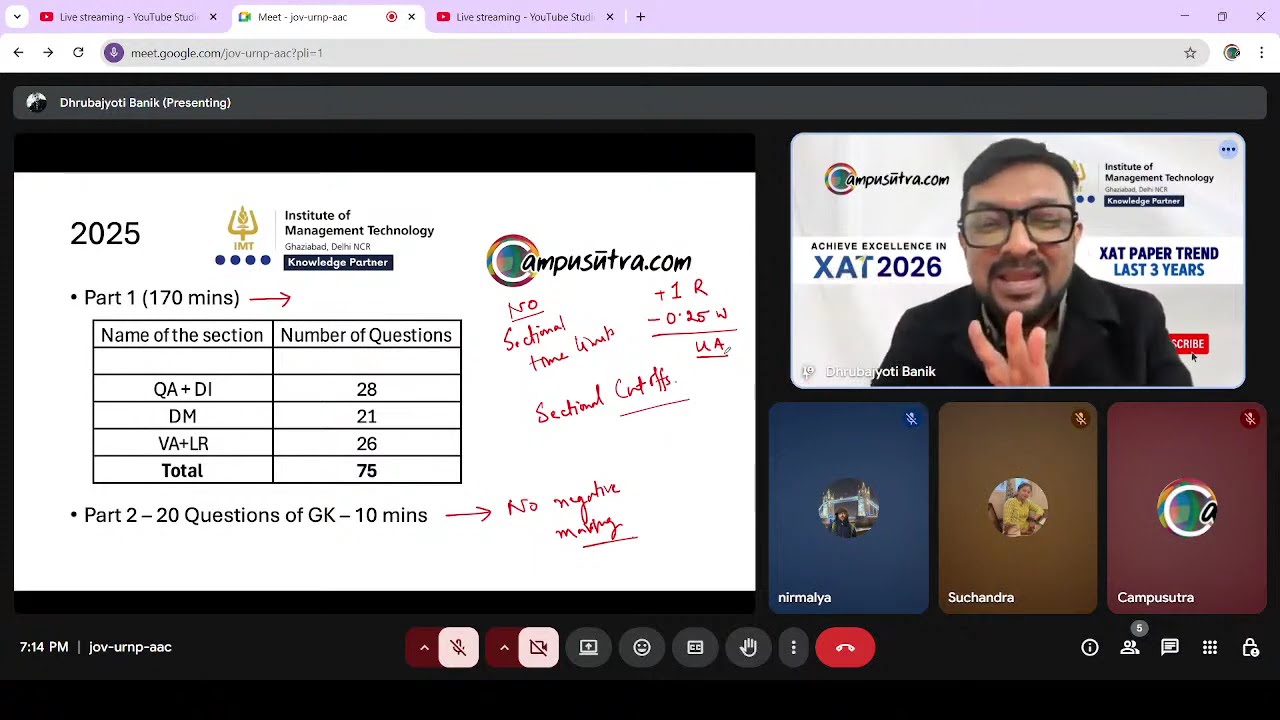Click the 'VA+LR' table cell
This screenshot has width=1280, height=720.
[x=183, y=443]
